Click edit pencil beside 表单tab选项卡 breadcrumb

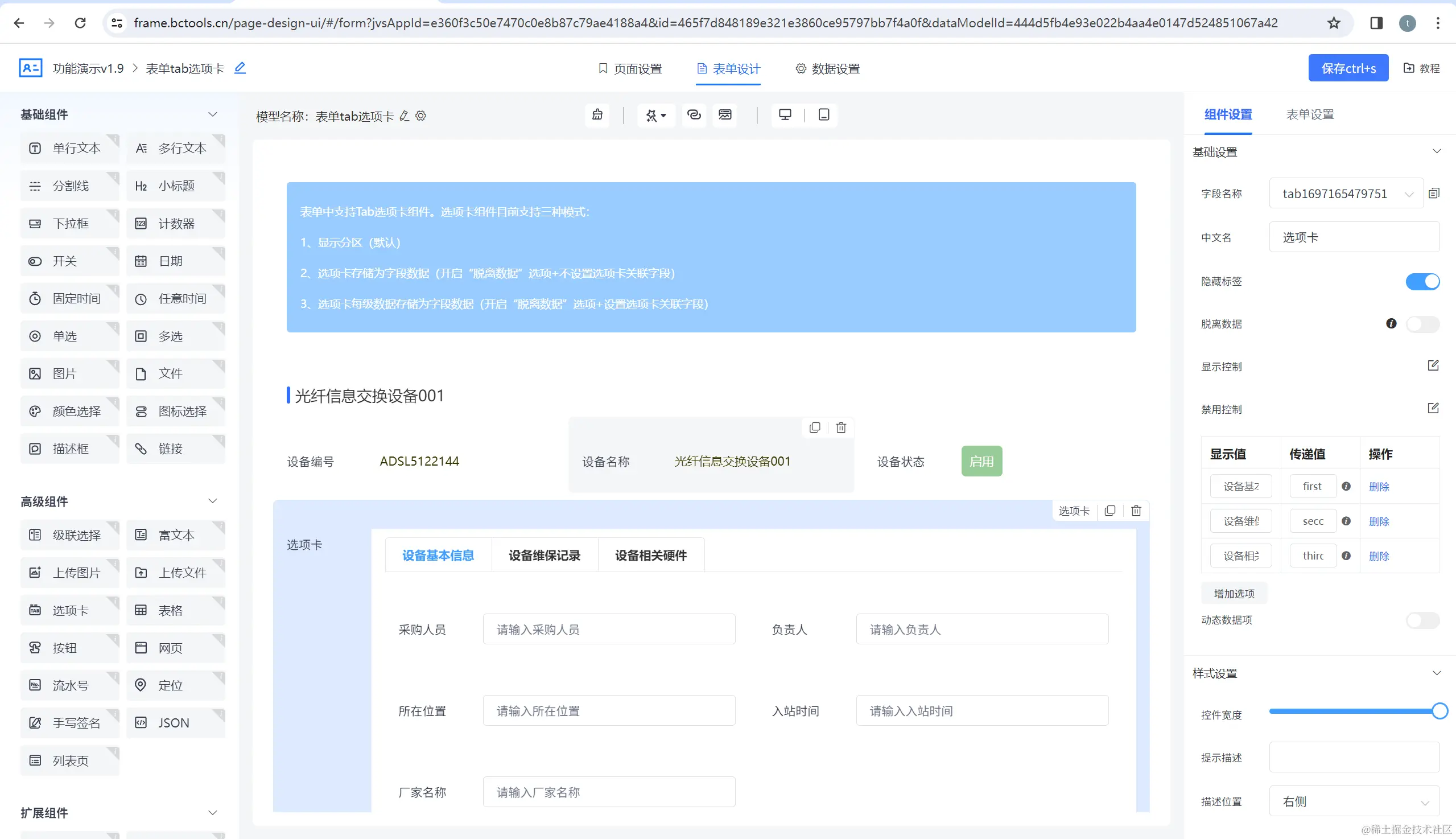coord(240,68)
